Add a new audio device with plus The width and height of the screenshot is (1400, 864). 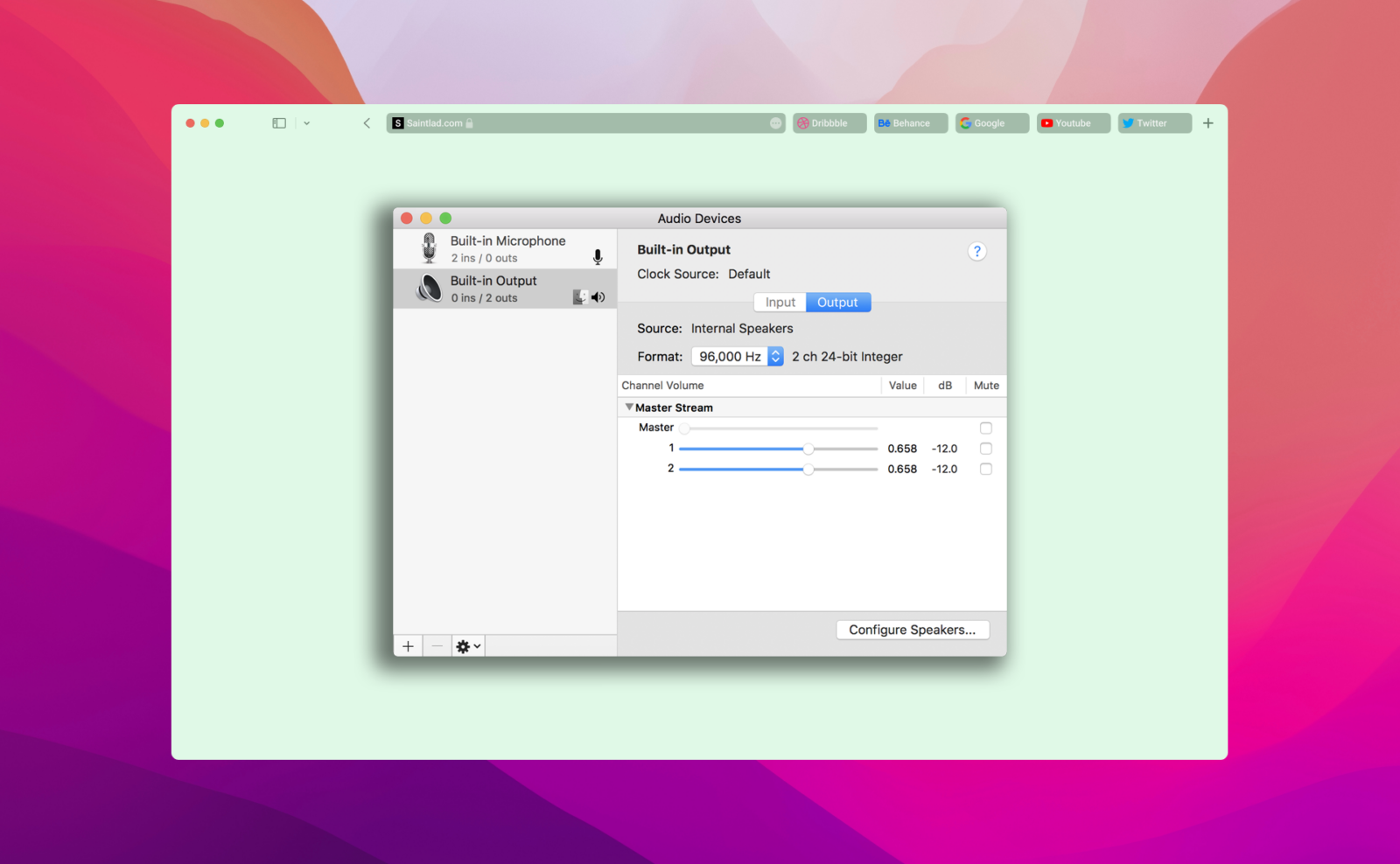point(408,645)
